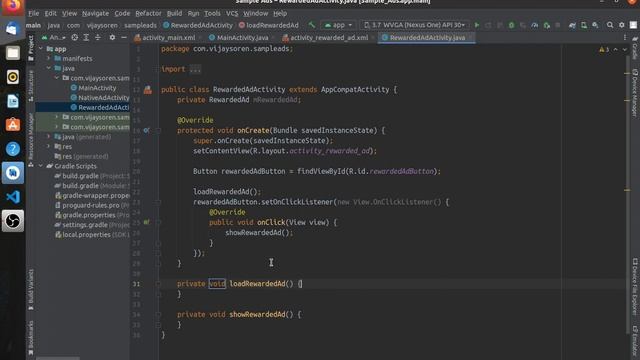Click the Stop icon in the run toolbar
The image size is (640, 360).
click(558, 25)
